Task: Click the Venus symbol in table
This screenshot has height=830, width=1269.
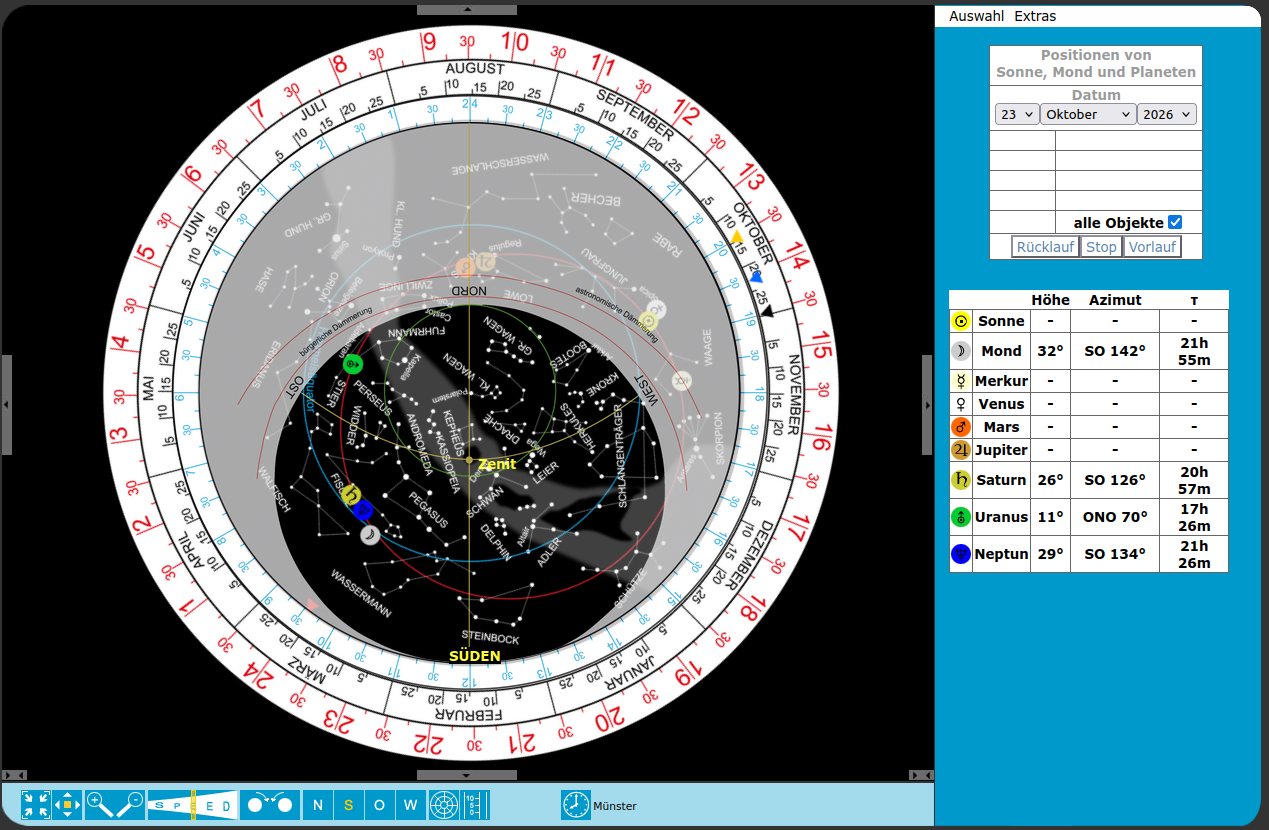Action: (961, 404)
